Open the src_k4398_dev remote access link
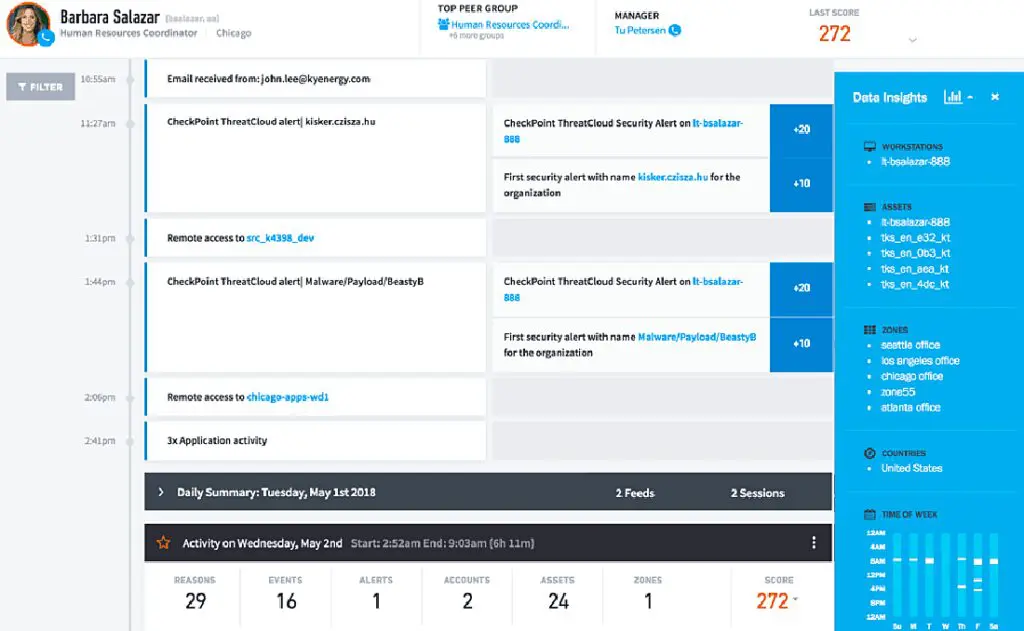 (281, 238)
